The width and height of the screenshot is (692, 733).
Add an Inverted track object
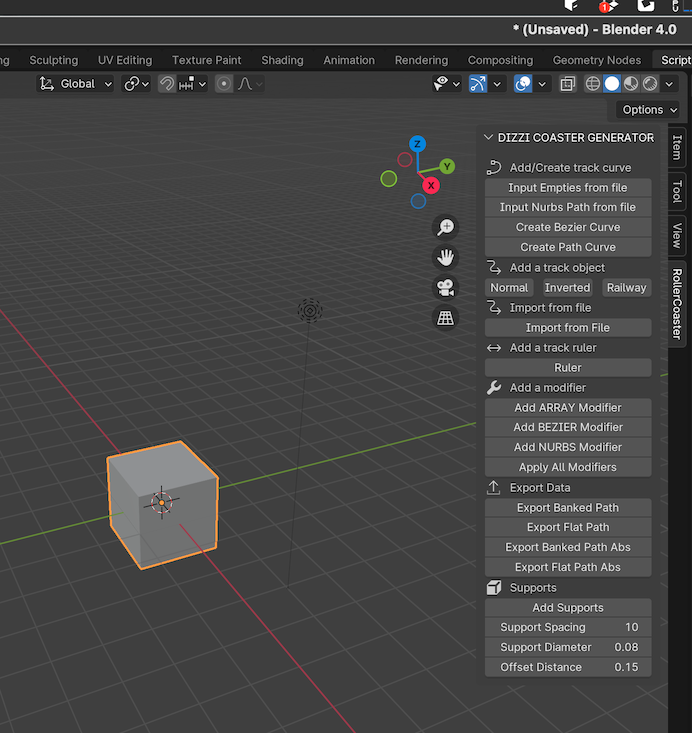pos(568,288)
